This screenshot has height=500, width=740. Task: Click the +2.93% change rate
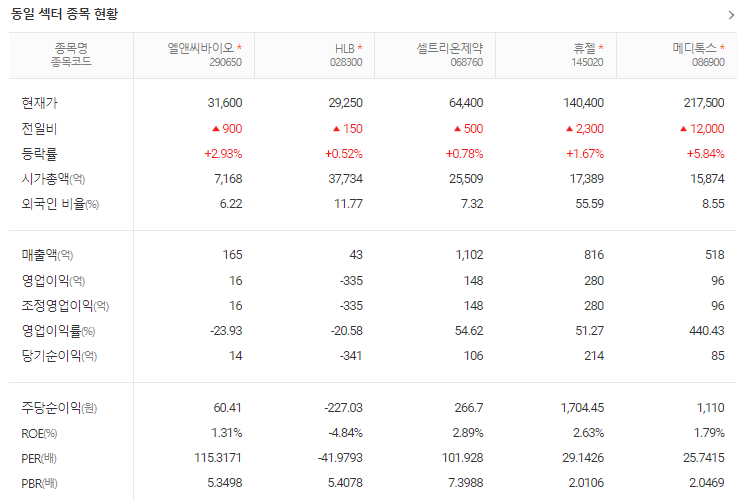point(223,154)
